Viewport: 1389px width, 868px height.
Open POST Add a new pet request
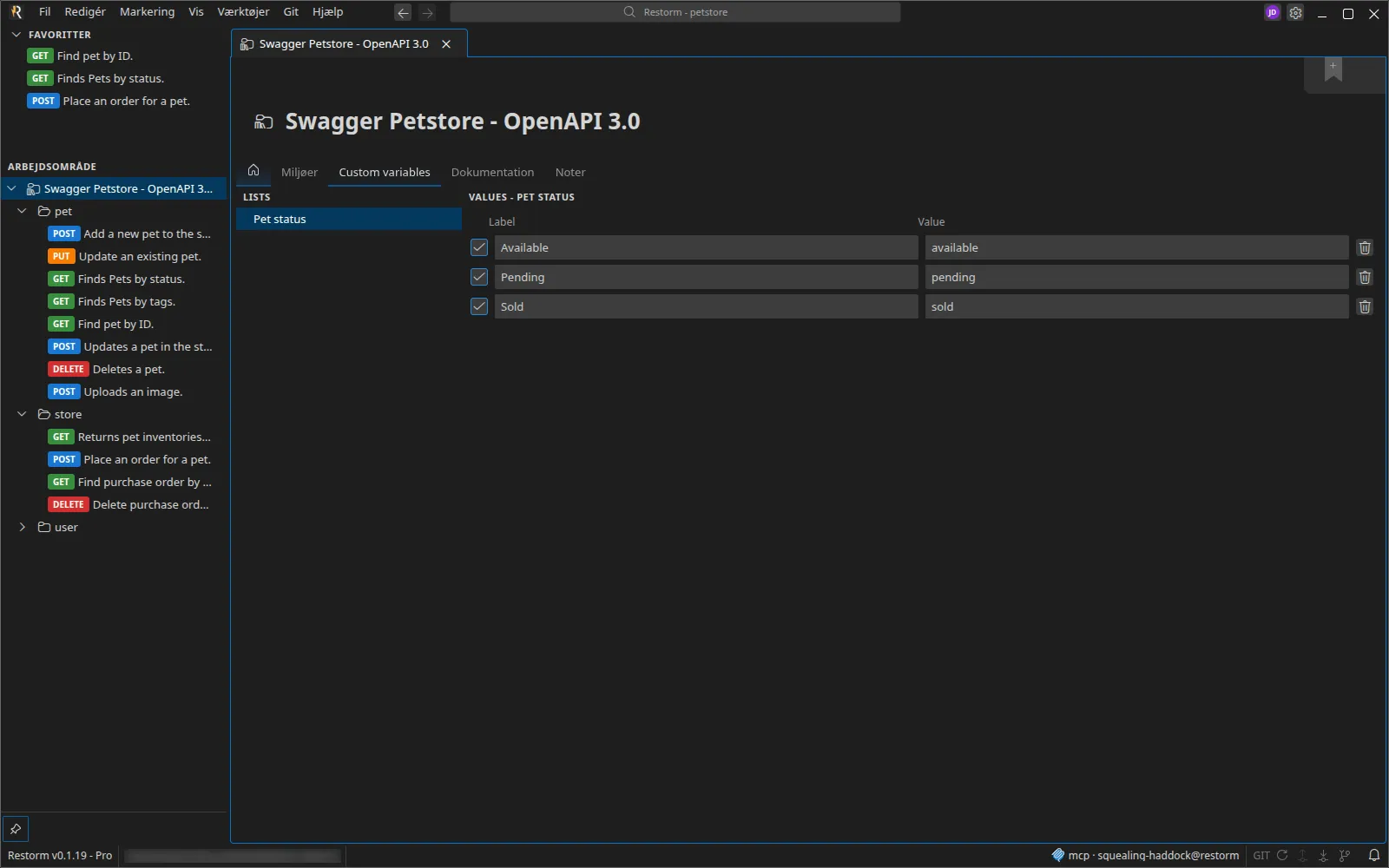[114, 233]
